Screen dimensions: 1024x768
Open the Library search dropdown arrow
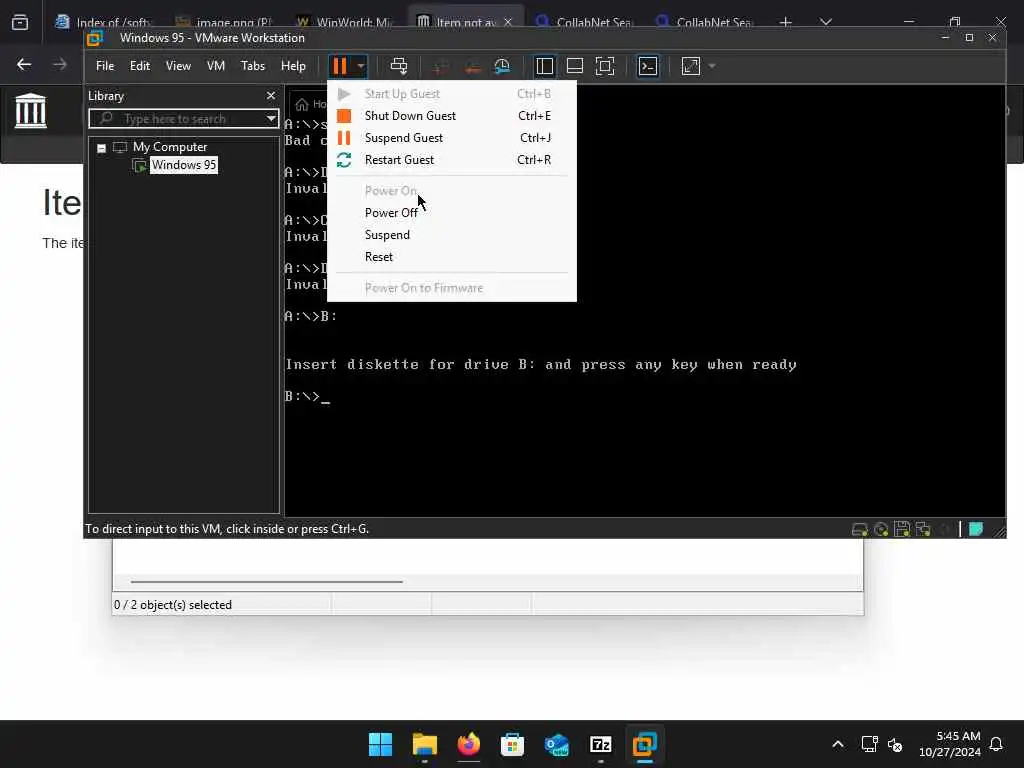(x=270, y=119)
